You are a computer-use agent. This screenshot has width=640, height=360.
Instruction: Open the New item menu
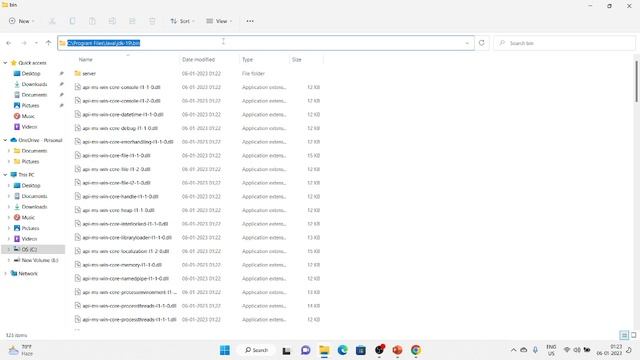tap(22, 21)
